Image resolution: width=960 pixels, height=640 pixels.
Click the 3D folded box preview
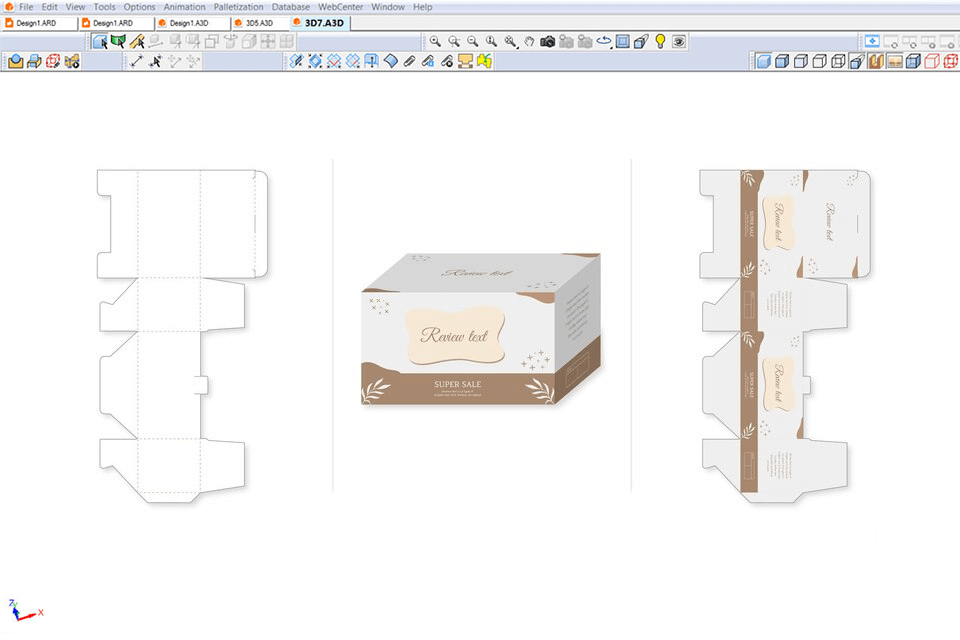(x=480, y=330)
